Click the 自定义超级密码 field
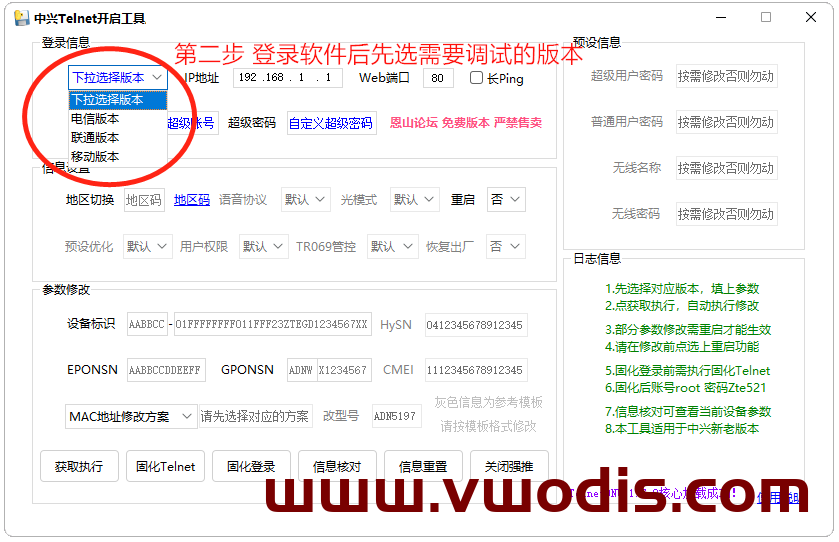The width and height of the screenshot is (839, 542). (x=332, y=124)
